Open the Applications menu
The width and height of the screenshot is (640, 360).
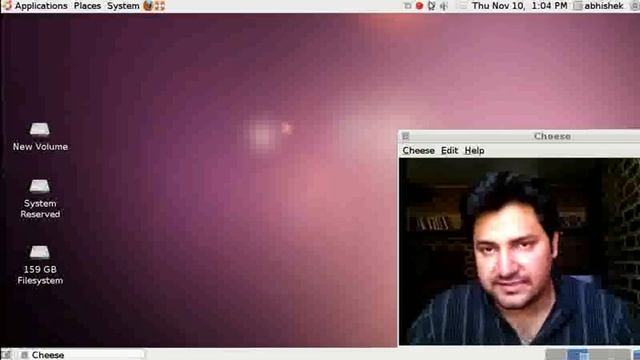[x=41, y=6]
